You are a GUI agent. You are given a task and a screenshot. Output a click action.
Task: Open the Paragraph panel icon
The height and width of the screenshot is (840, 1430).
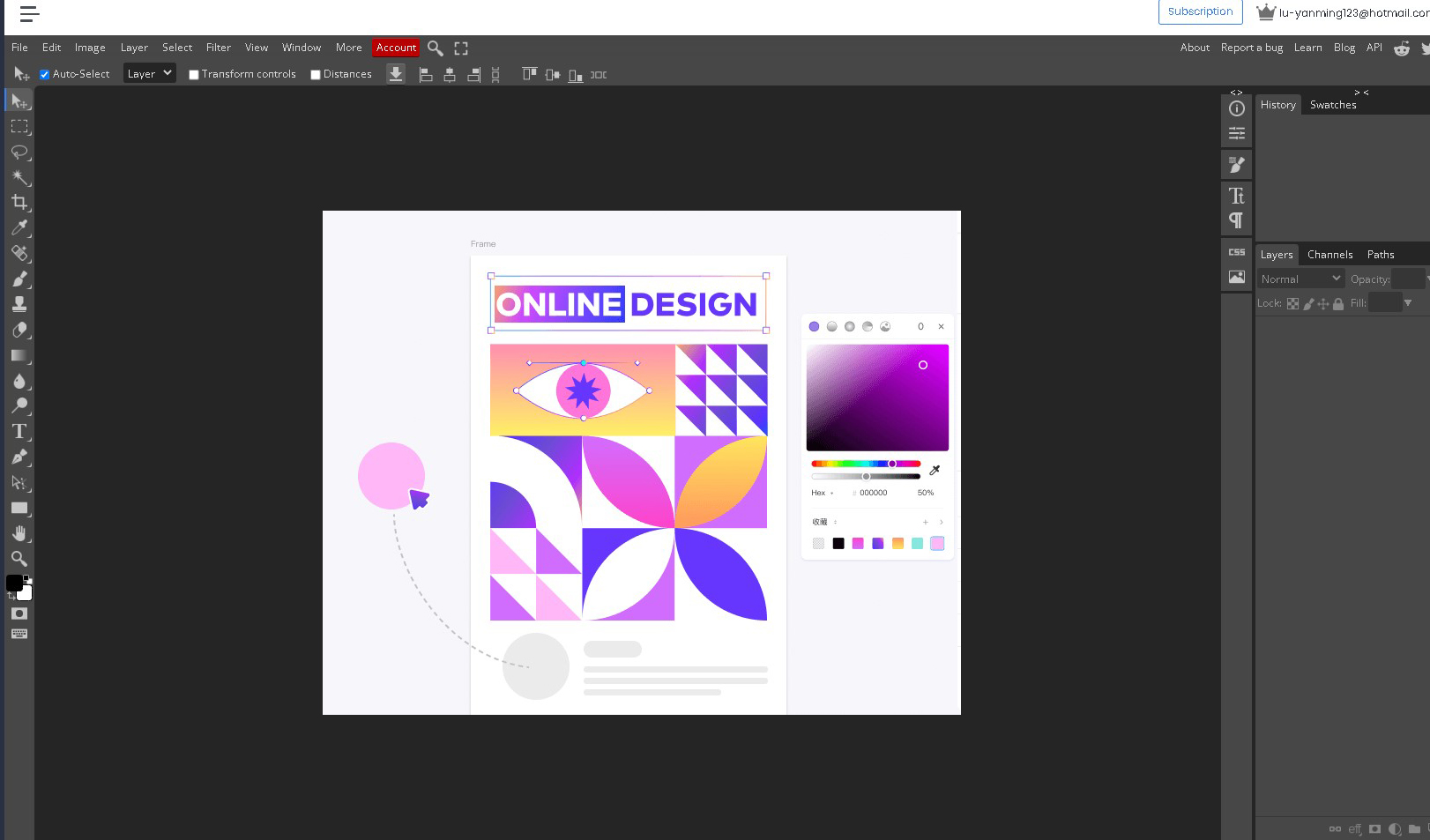pos(1237,220)
